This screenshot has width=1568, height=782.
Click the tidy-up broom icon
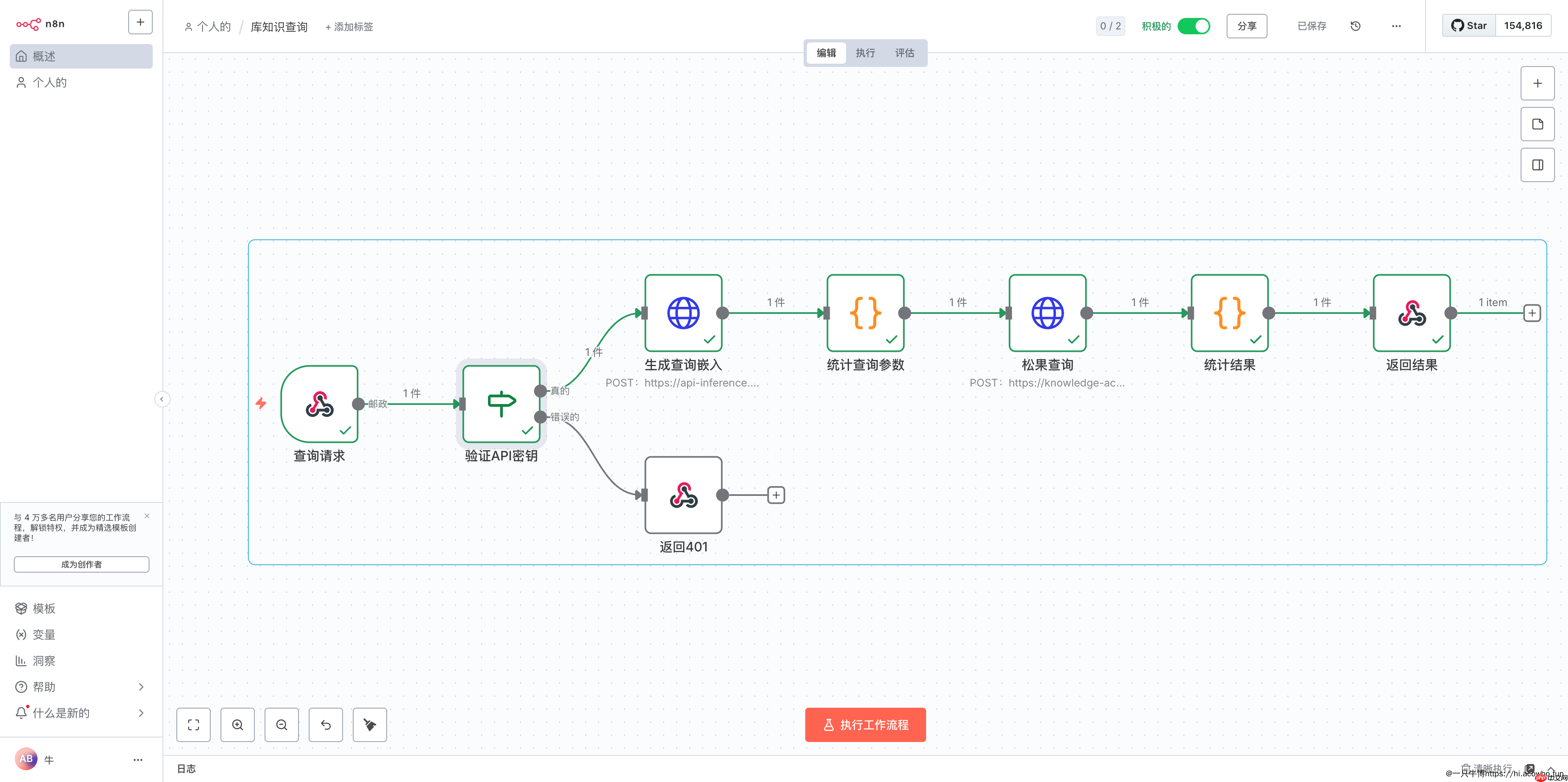pos(370,724)
